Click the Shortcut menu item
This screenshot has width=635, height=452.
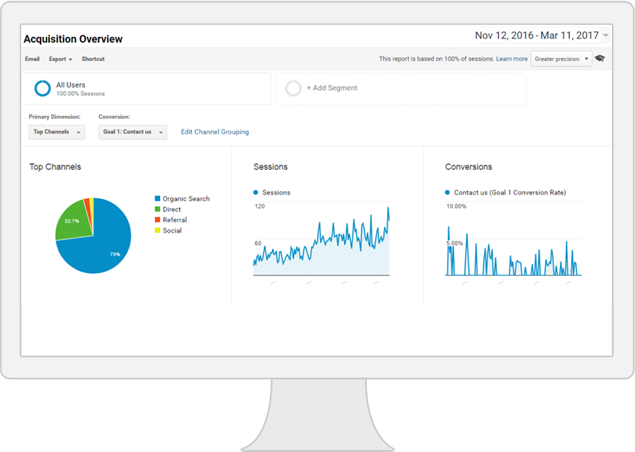coord(93,59)
